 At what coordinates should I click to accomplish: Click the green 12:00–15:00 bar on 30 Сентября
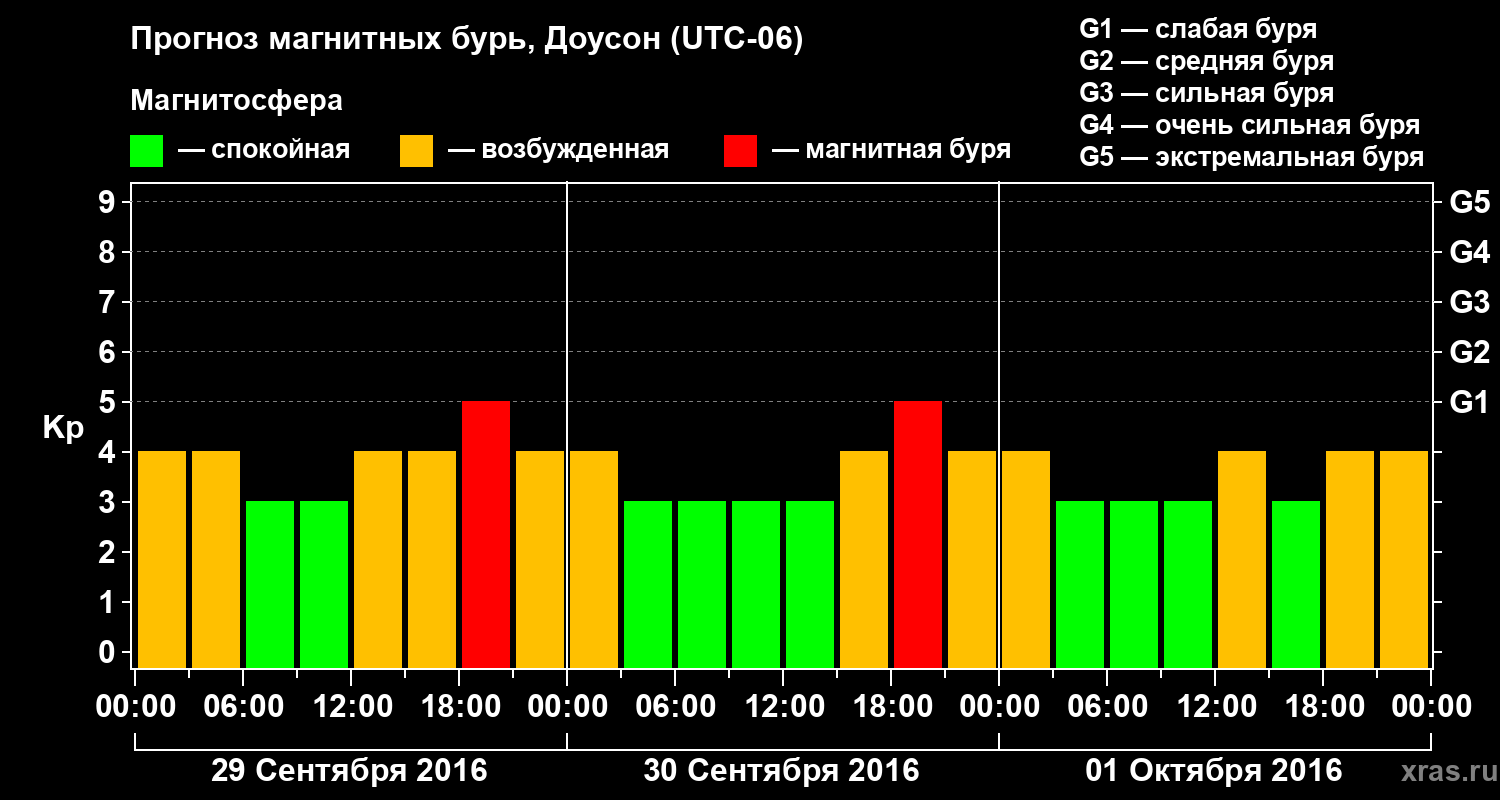(810, 585)
